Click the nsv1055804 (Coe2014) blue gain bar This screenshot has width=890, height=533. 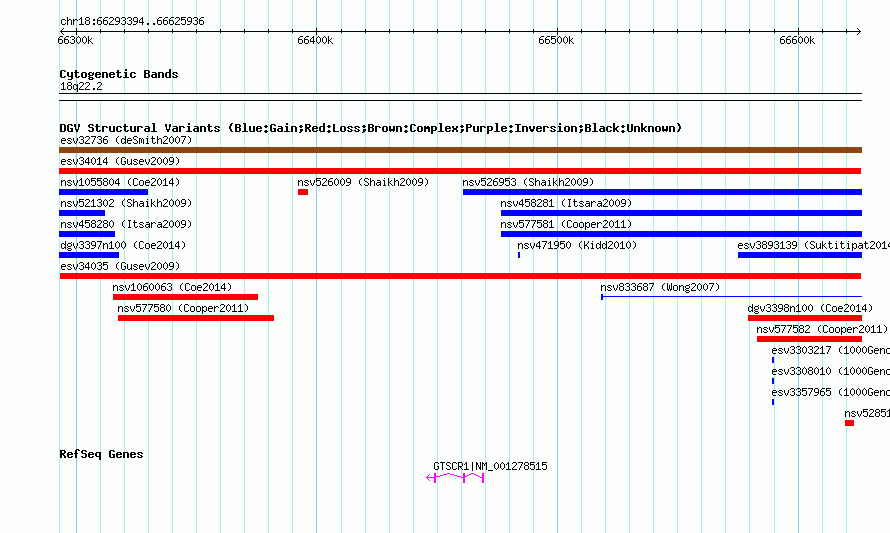coord(103,192)
